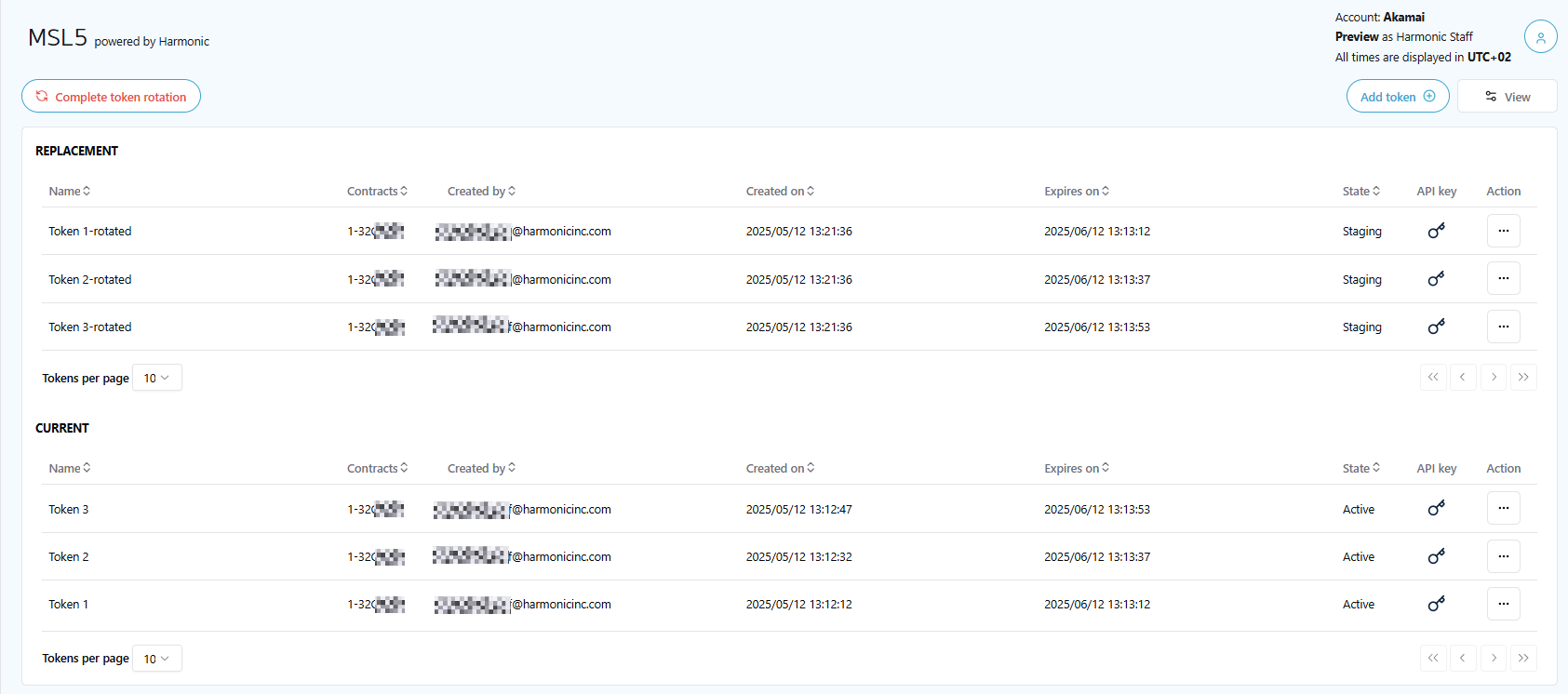Sort current tokens by State
This screenshot has width=1568, height=694.
click(x=1360, y=468)
